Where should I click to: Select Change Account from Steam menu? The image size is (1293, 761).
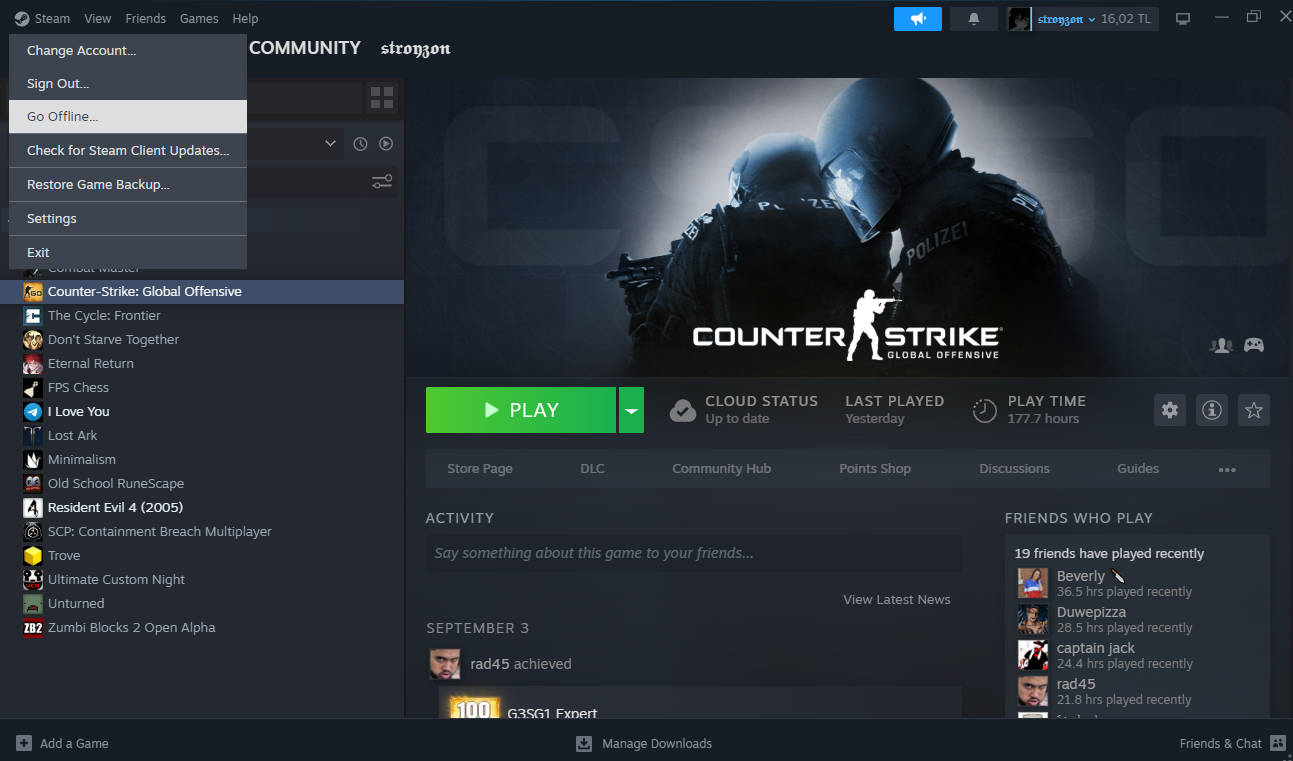point(128,50)
